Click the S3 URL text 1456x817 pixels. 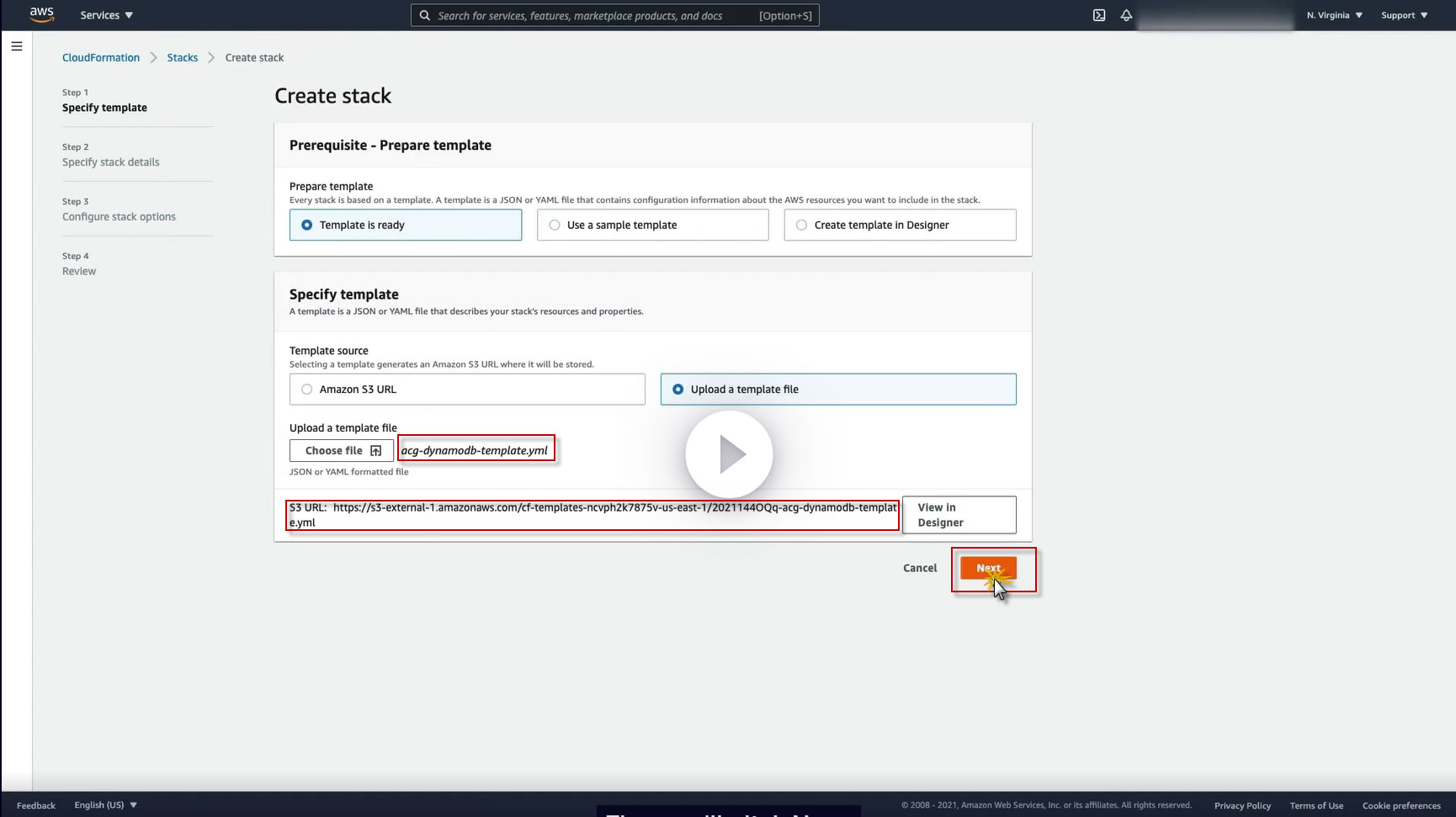click(x=593, y=515)
